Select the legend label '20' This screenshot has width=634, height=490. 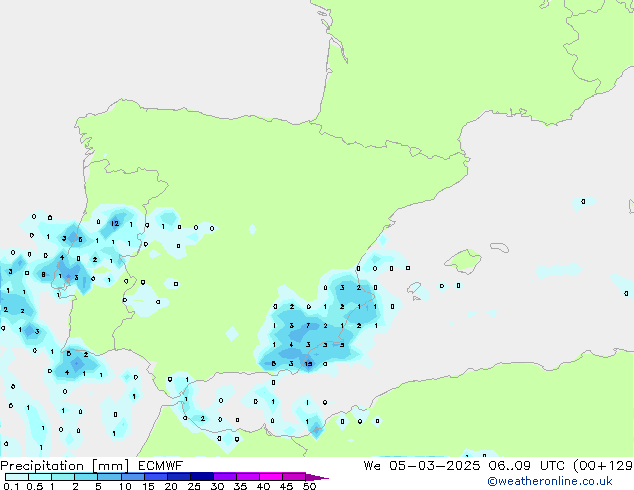tap(171, 486)
